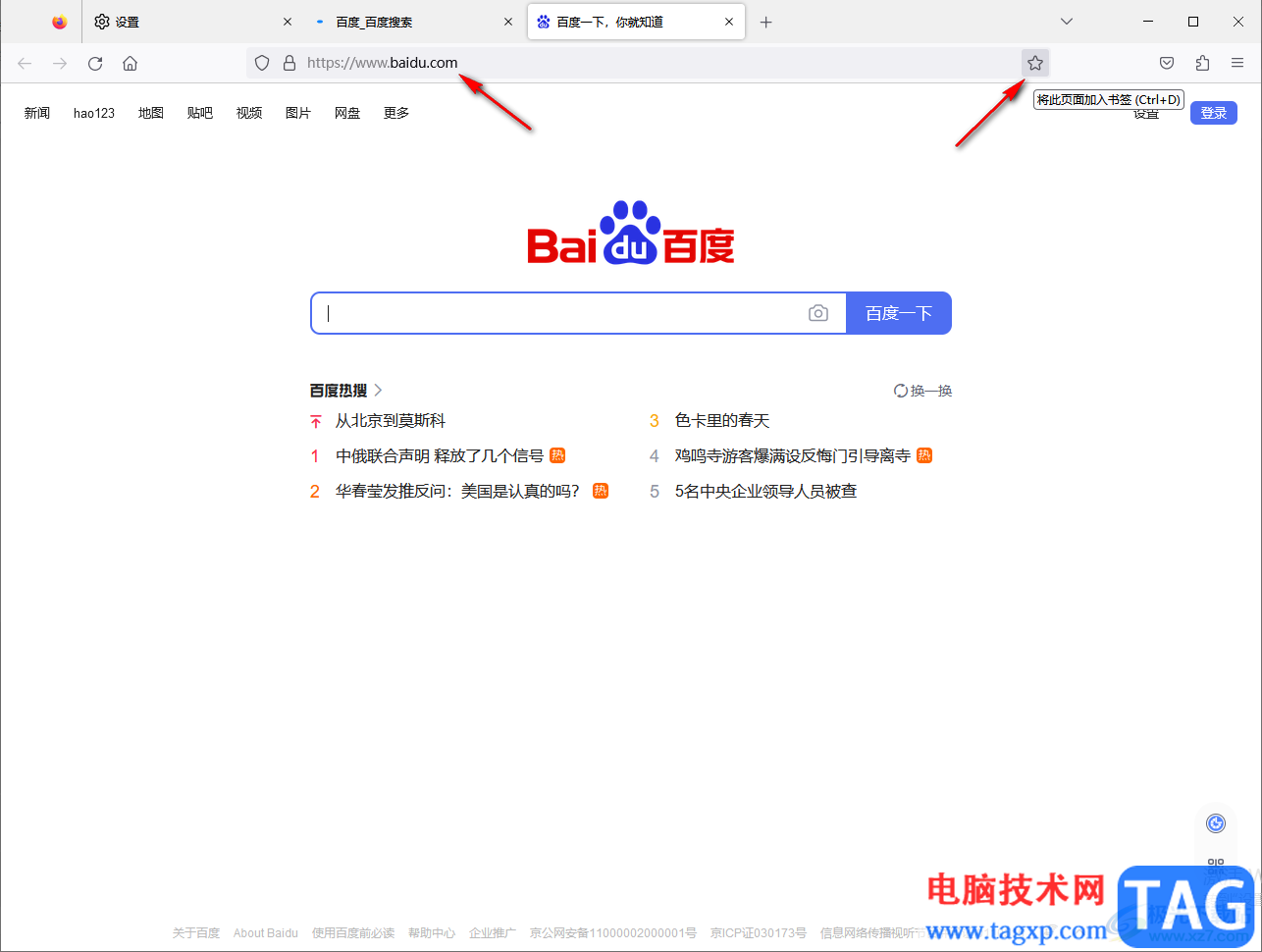Open hot search 5名中央企业领导人员被查
Viewport: 1262px width, 952px height.
coord(766,492)
